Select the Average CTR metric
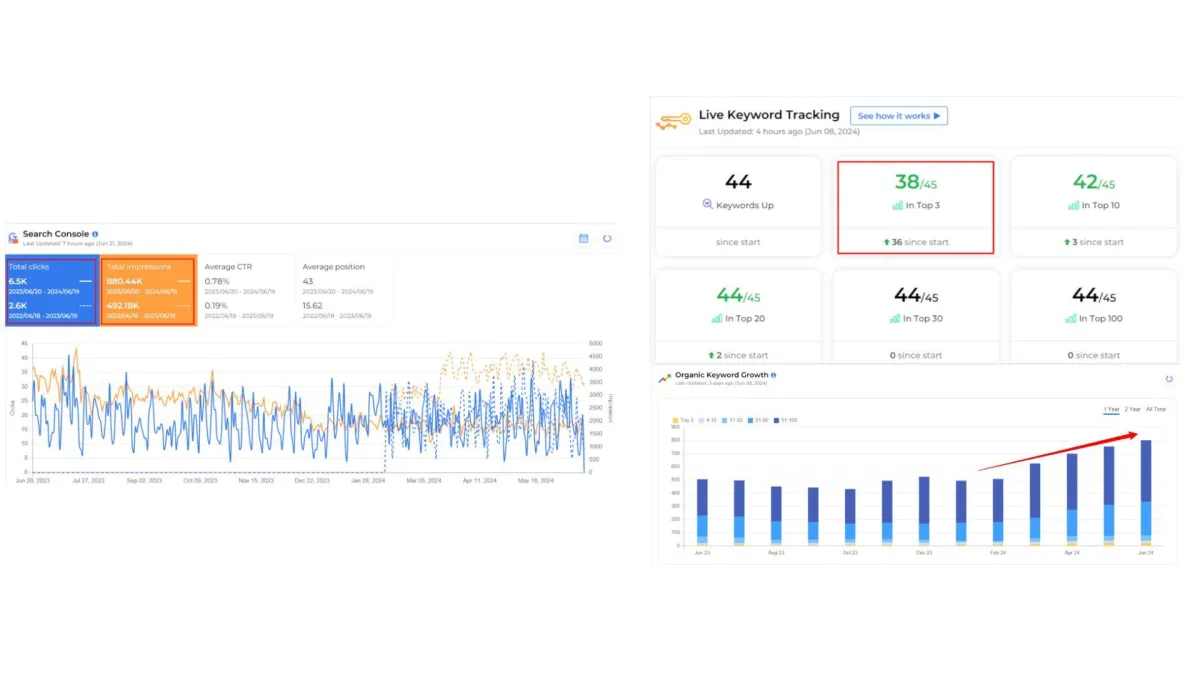Screen dimensions: 1200x675 coord(246,291)
